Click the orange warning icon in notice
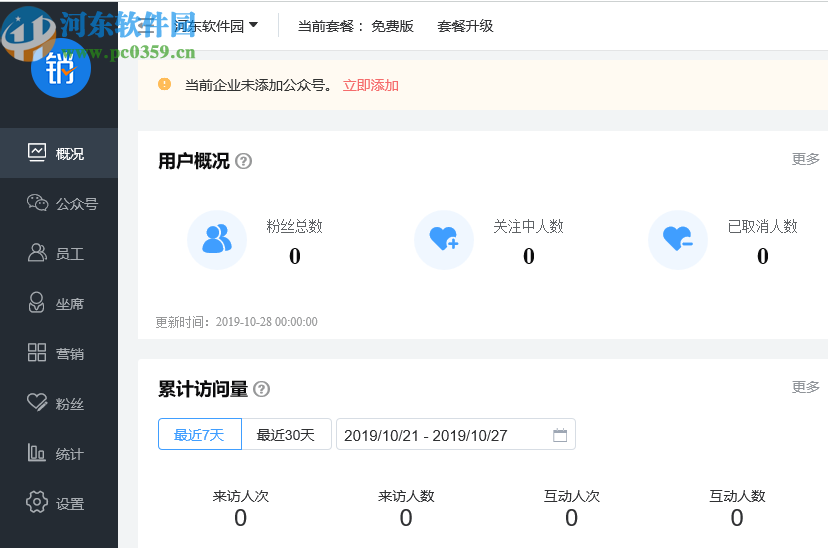 pos(165,84)
